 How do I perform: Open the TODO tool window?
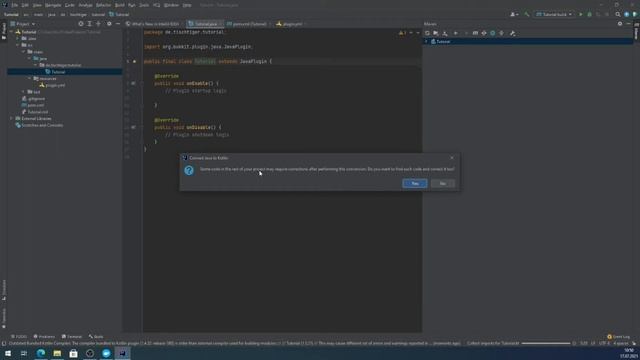pyautogui.click(x=19, y=337)
